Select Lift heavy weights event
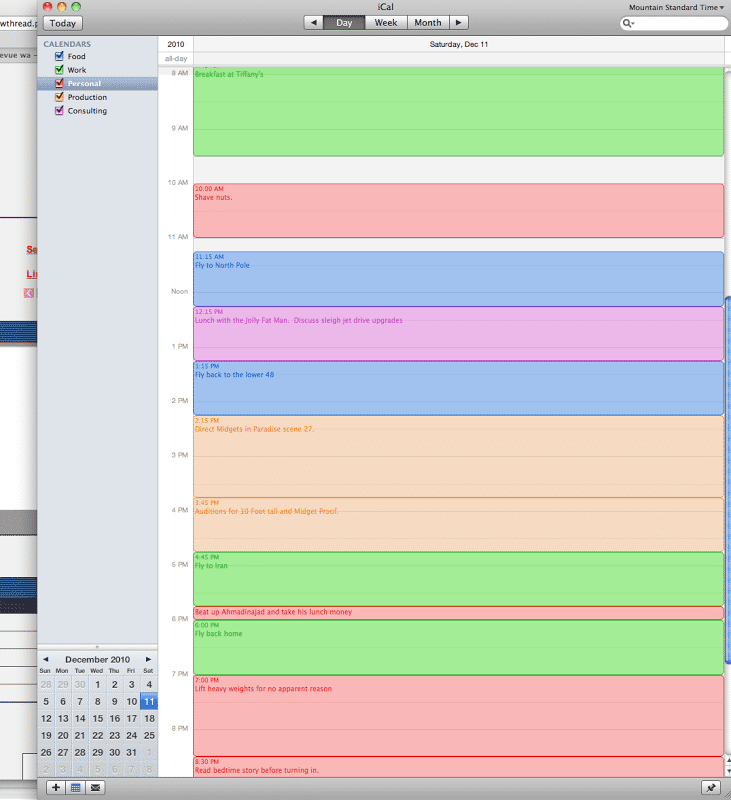Viewport: 731px width, 800px height. (458, 716)
